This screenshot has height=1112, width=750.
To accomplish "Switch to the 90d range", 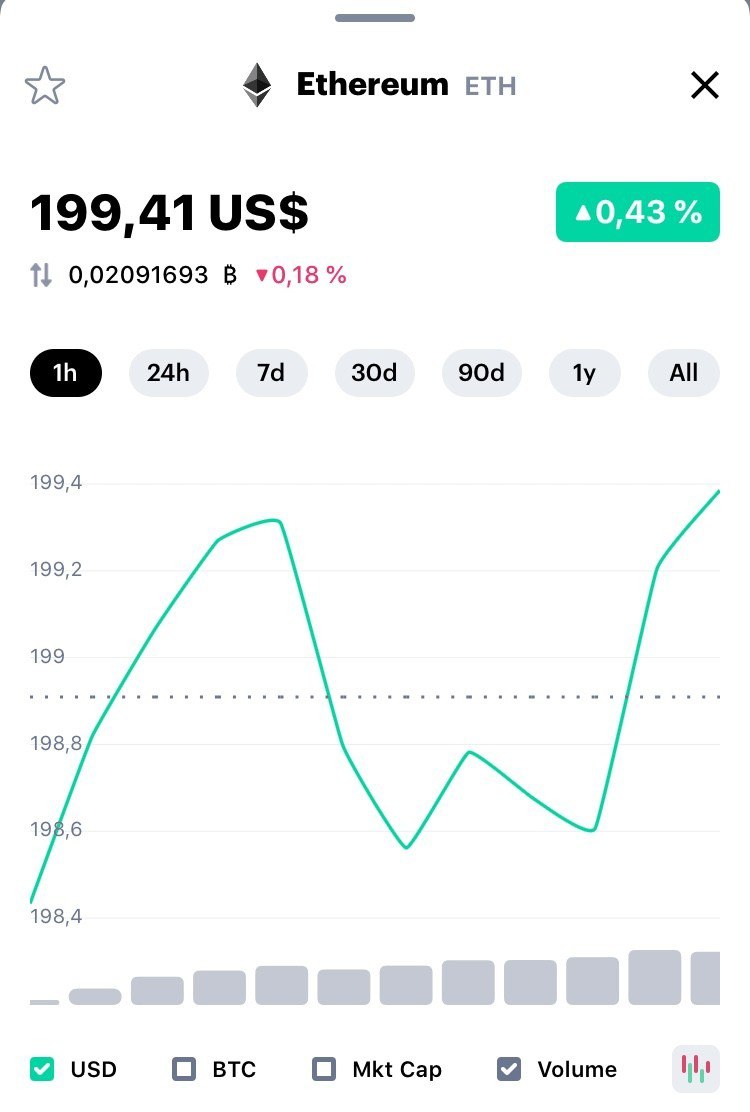I will (x=481, y=373).
